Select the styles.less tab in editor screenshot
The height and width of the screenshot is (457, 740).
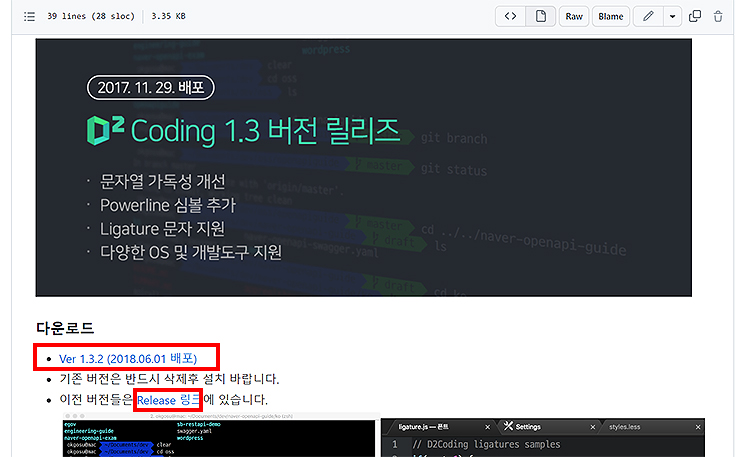pyautogui.click(x=624, y=427)
